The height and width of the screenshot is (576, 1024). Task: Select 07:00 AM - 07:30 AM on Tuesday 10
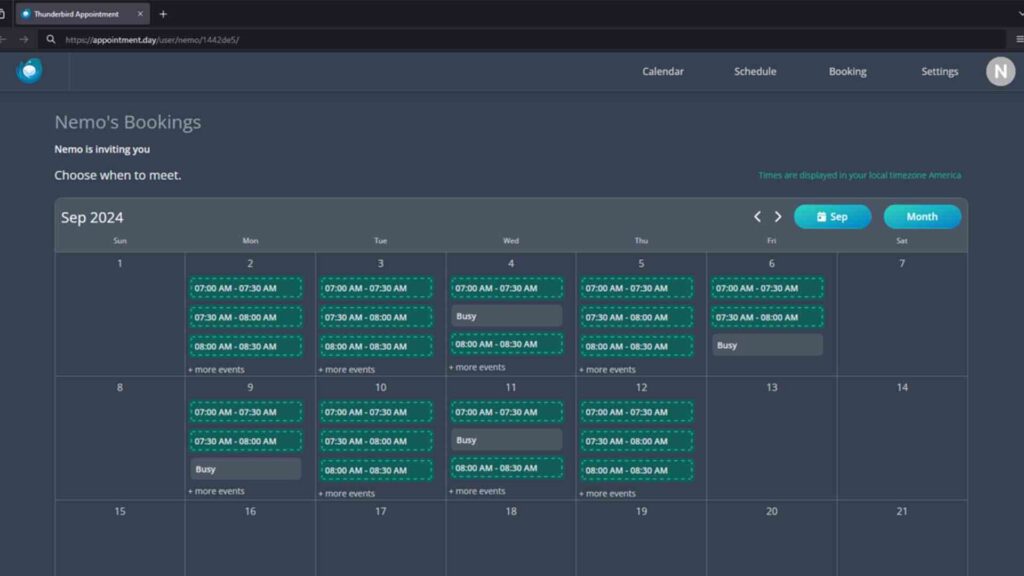tap(376, 412)
